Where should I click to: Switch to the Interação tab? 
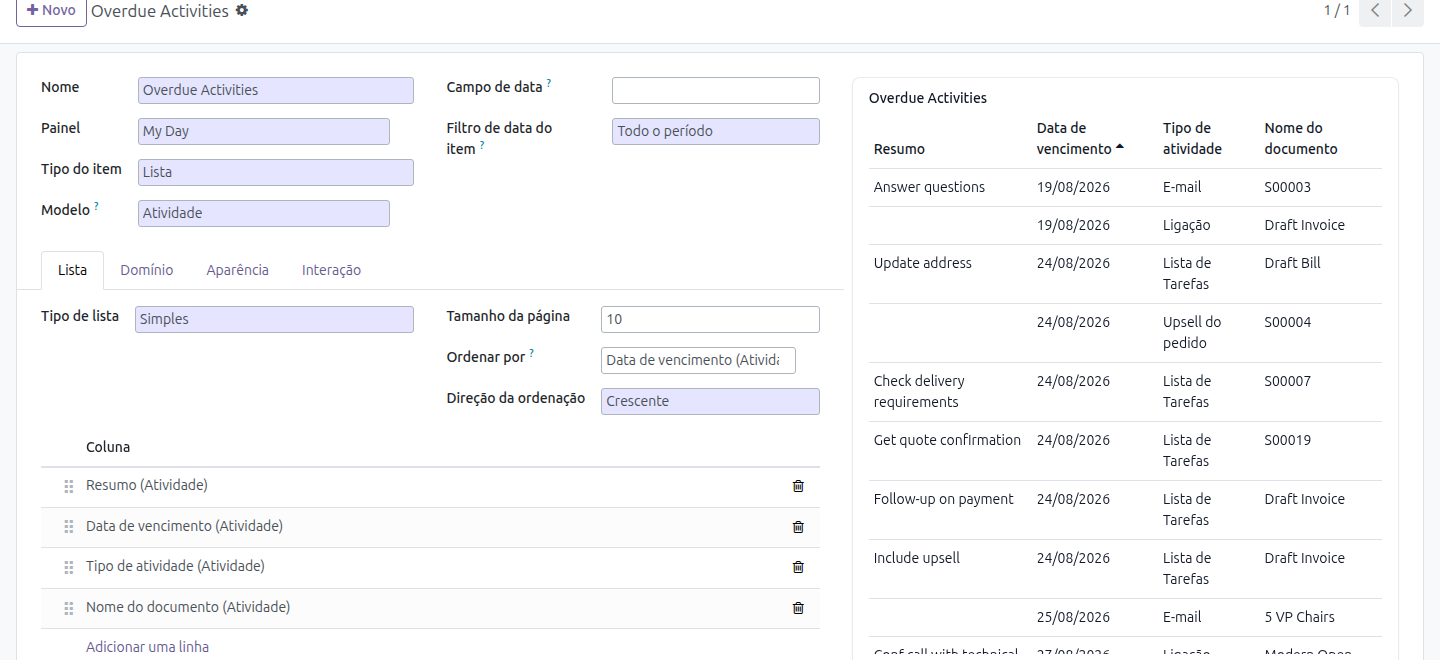[331, 270]
